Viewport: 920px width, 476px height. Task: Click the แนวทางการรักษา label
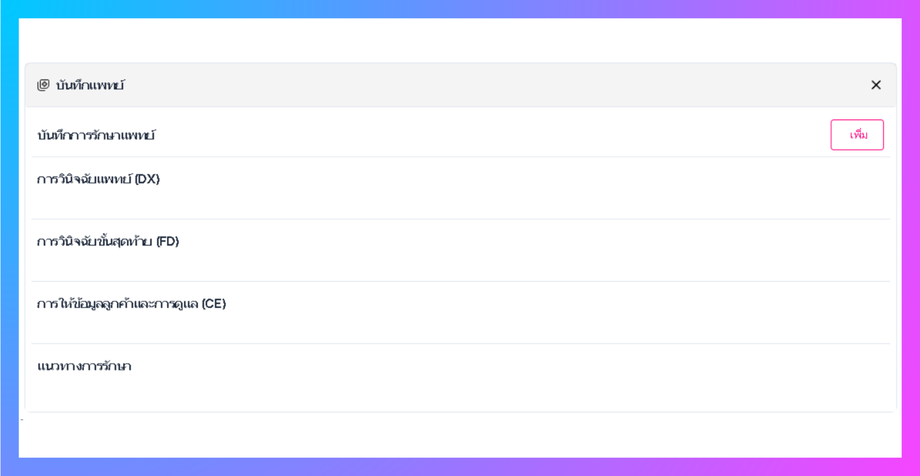click(84, 366)
